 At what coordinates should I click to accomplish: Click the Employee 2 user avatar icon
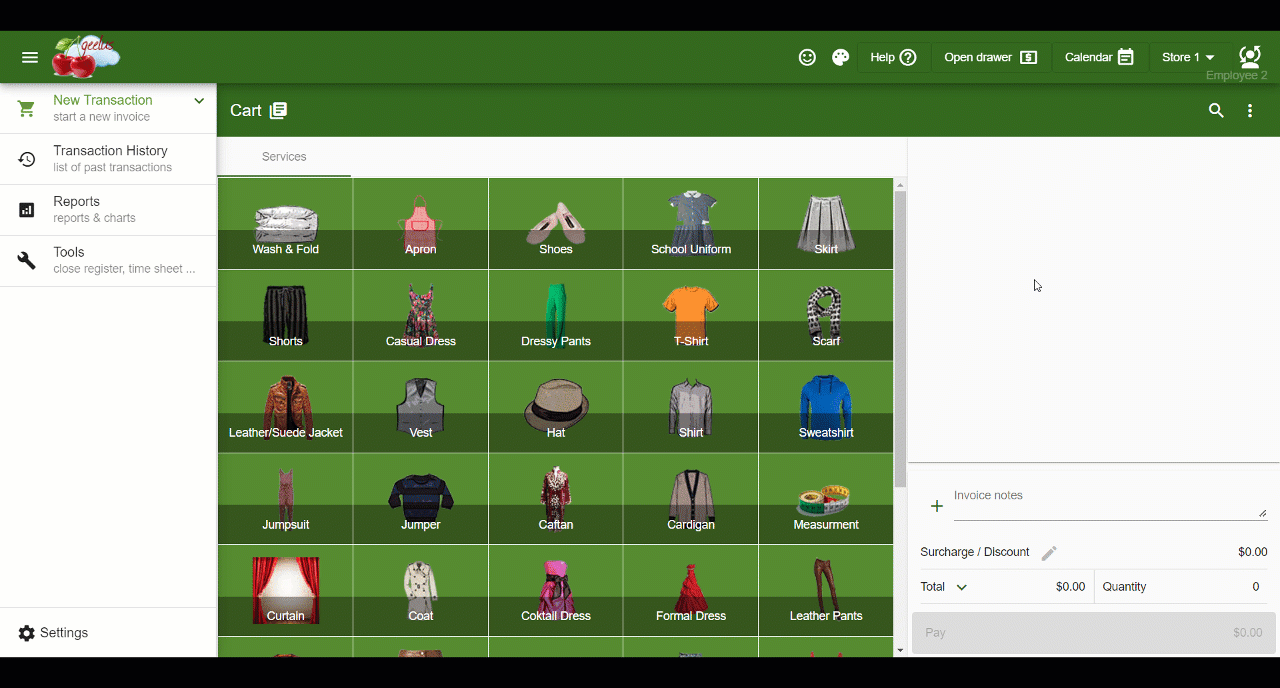click(x=1249, y=56)
